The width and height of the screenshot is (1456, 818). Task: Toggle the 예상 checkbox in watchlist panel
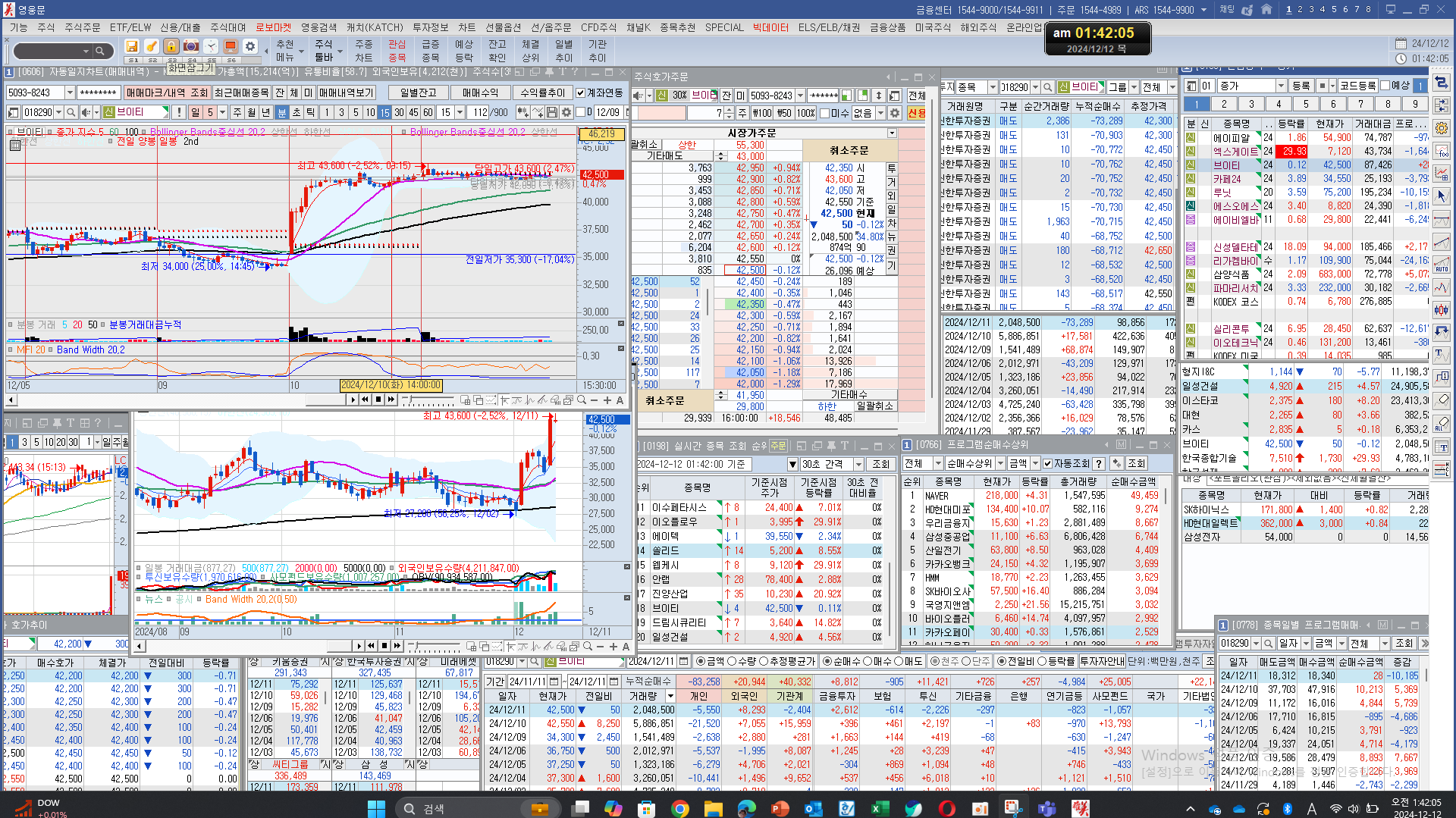coord(1385,86)
